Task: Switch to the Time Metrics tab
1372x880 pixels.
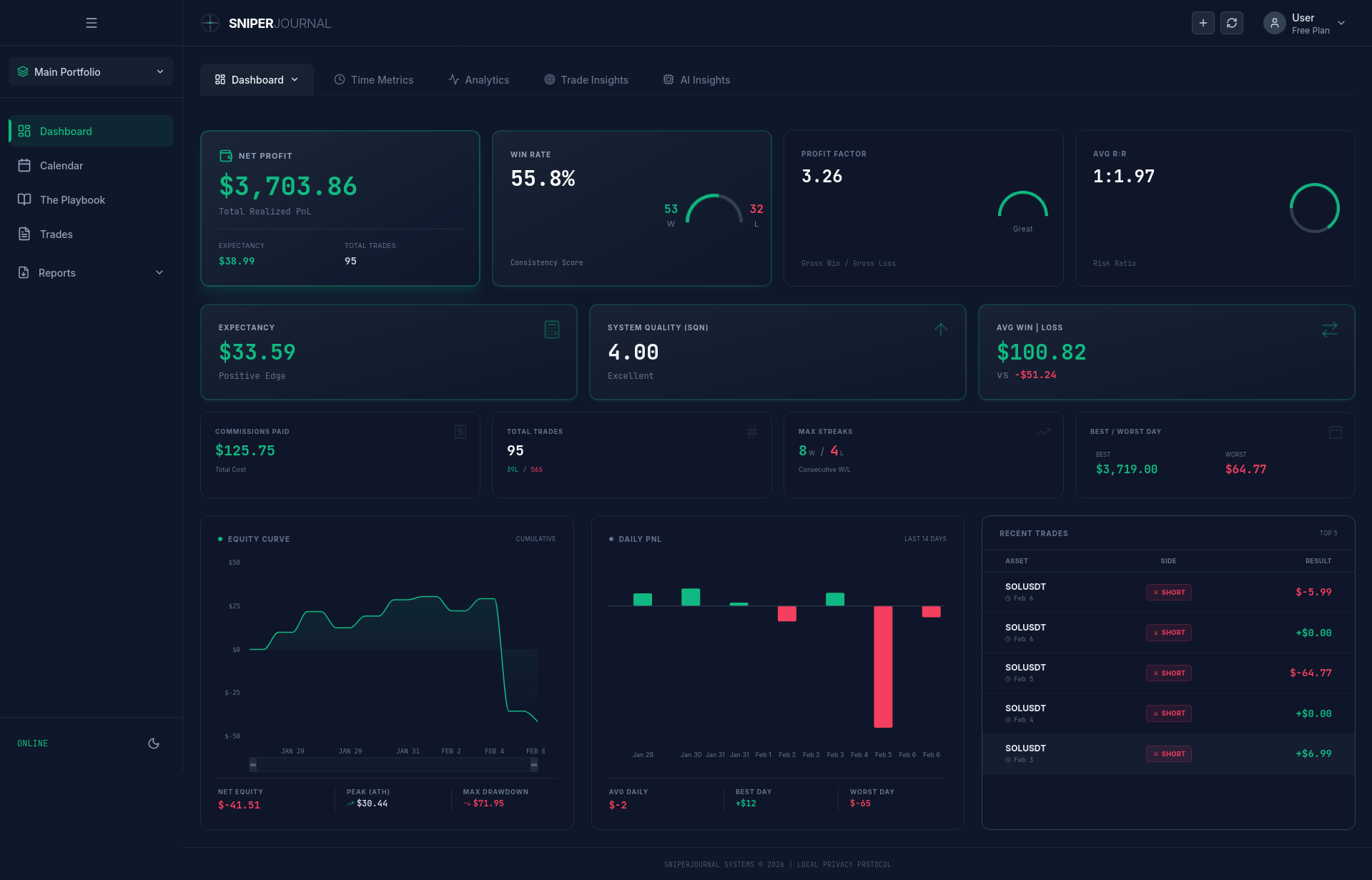Action: pos(373,79)
